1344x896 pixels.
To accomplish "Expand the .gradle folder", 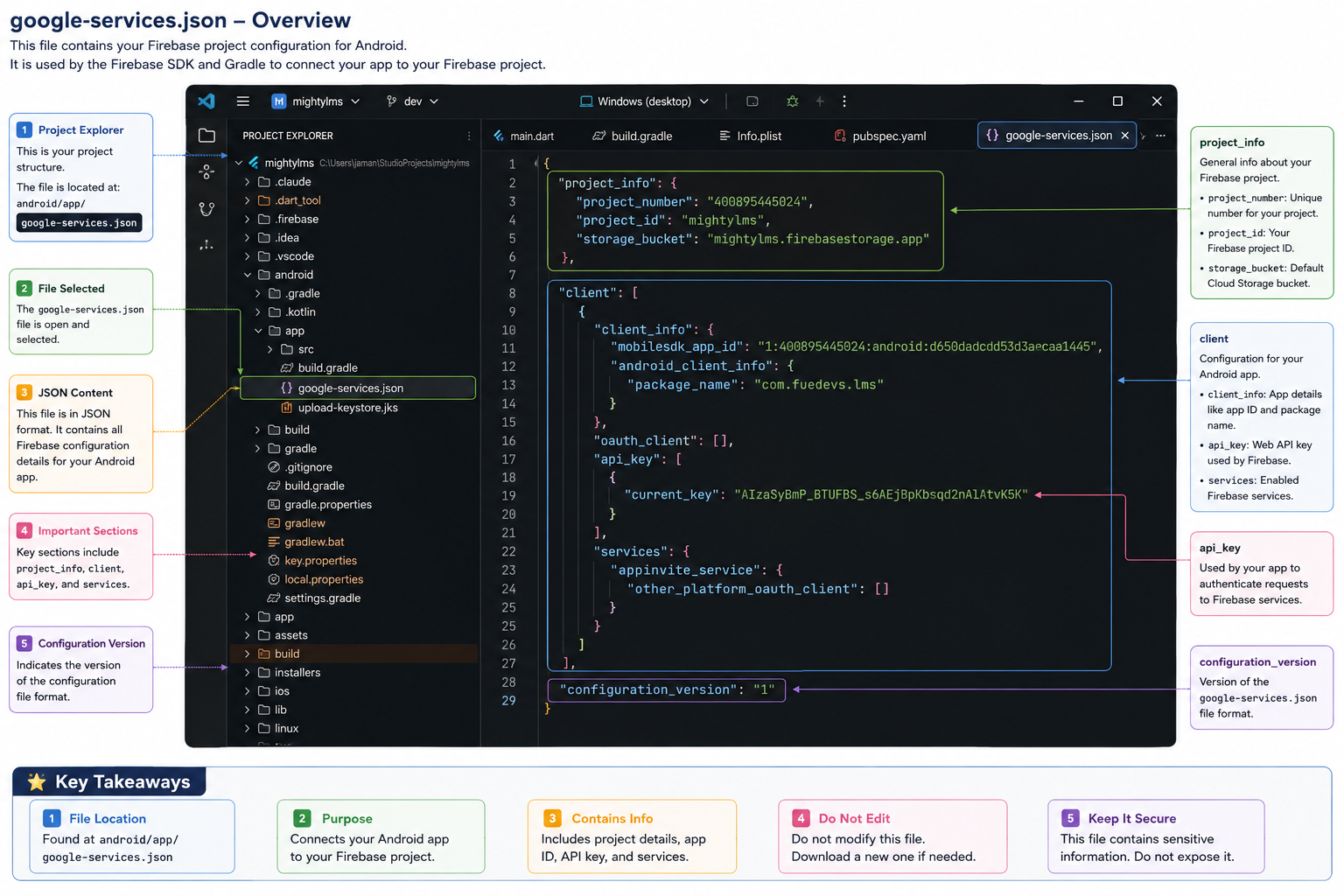I will point(258,294).
